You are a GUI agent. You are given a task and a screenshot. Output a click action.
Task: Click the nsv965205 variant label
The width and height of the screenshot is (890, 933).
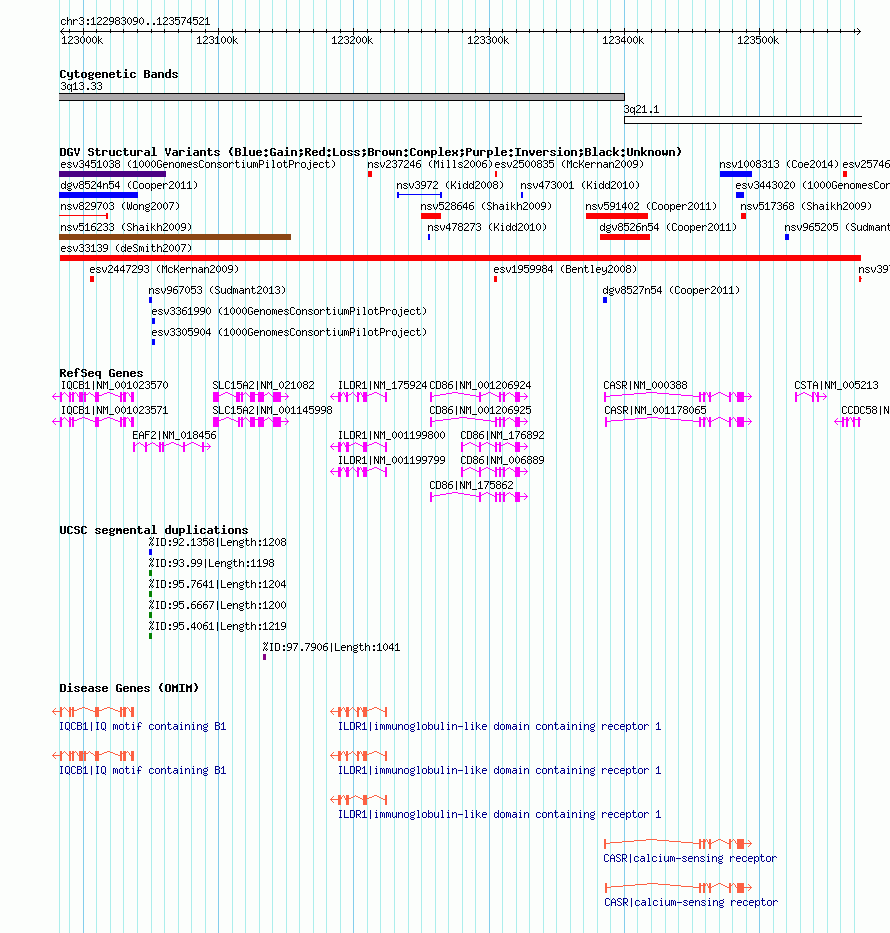click(x=837, y=227)
